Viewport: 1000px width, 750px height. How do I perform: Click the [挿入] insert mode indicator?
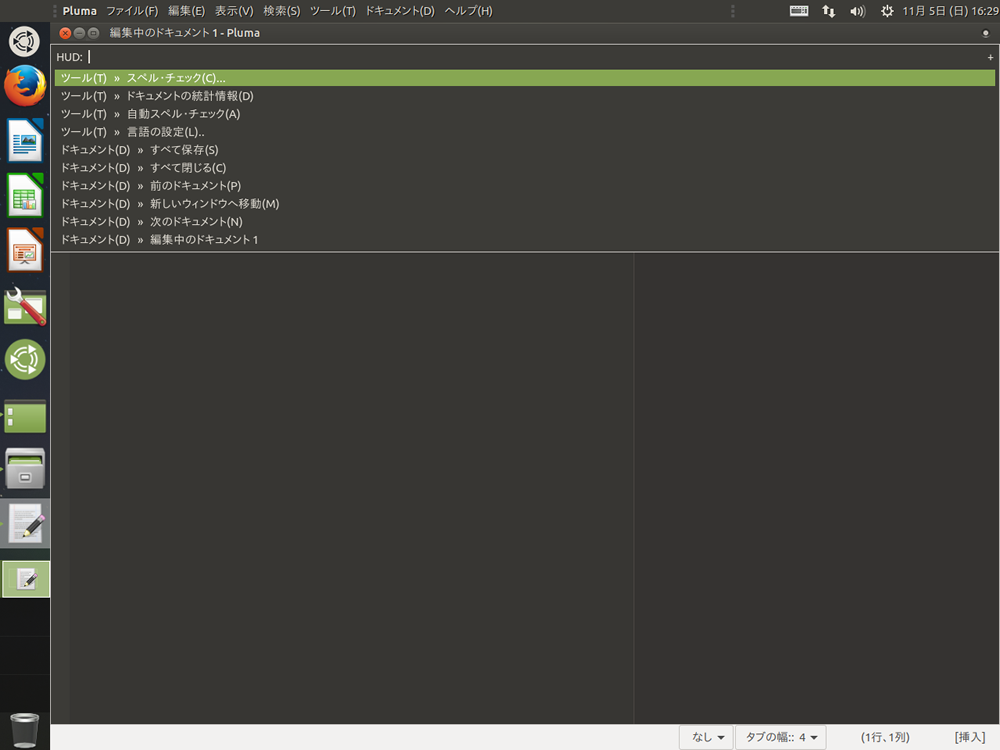coord(969,737)
